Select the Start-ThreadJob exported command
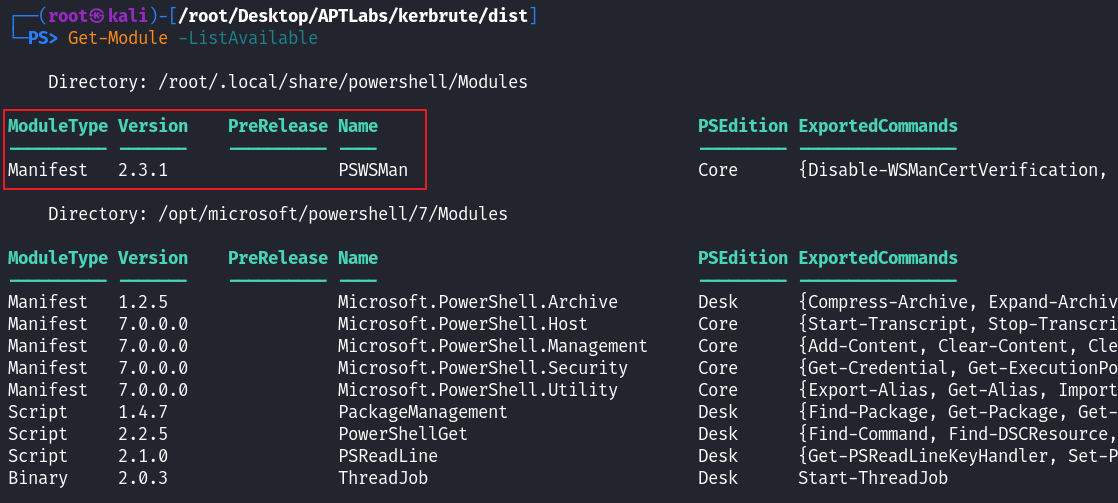This screenshot has height=503, width=1118. [872, 478]
